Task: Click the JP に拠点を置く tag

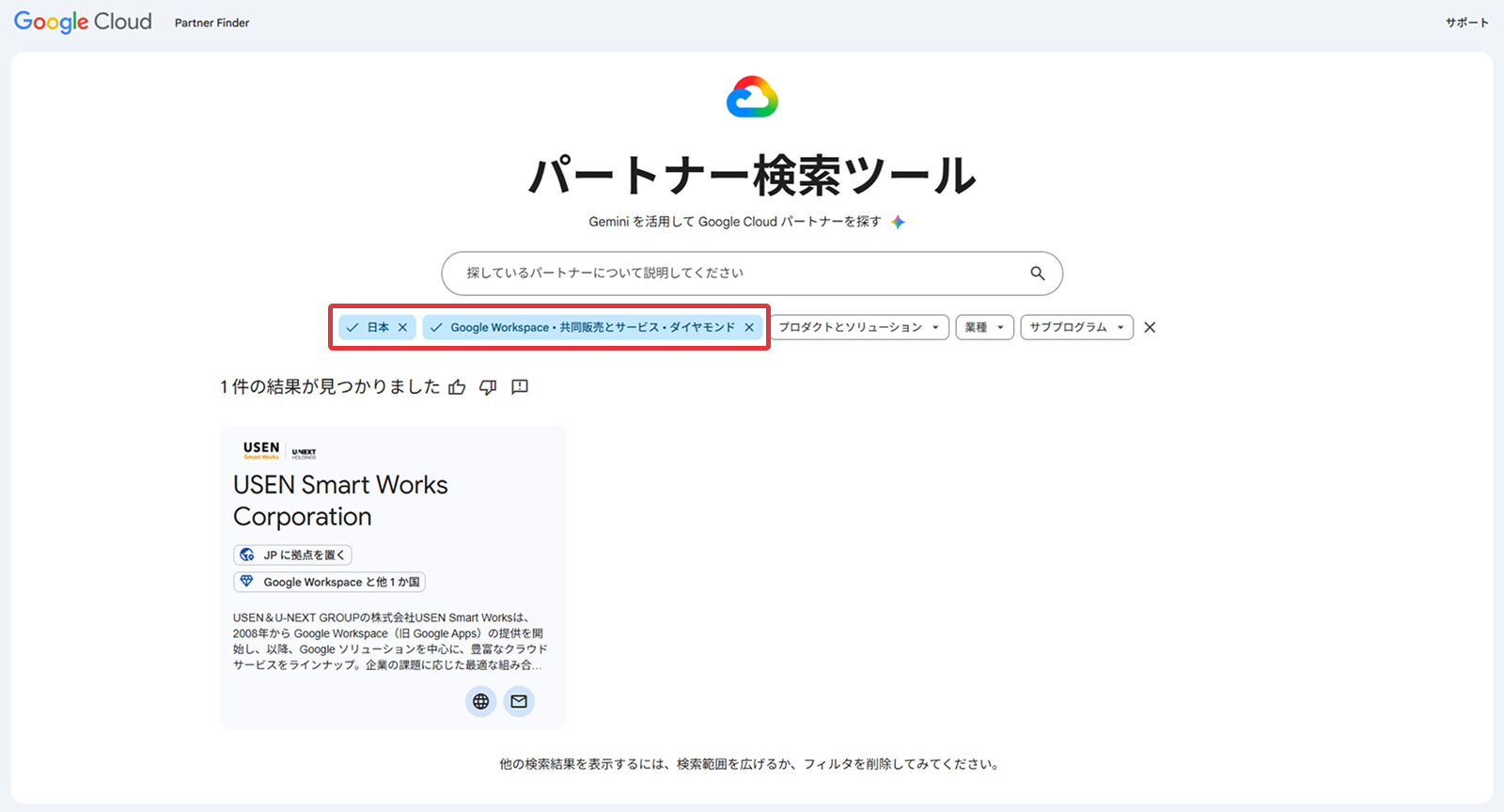Action: click(x=292, y=555)
